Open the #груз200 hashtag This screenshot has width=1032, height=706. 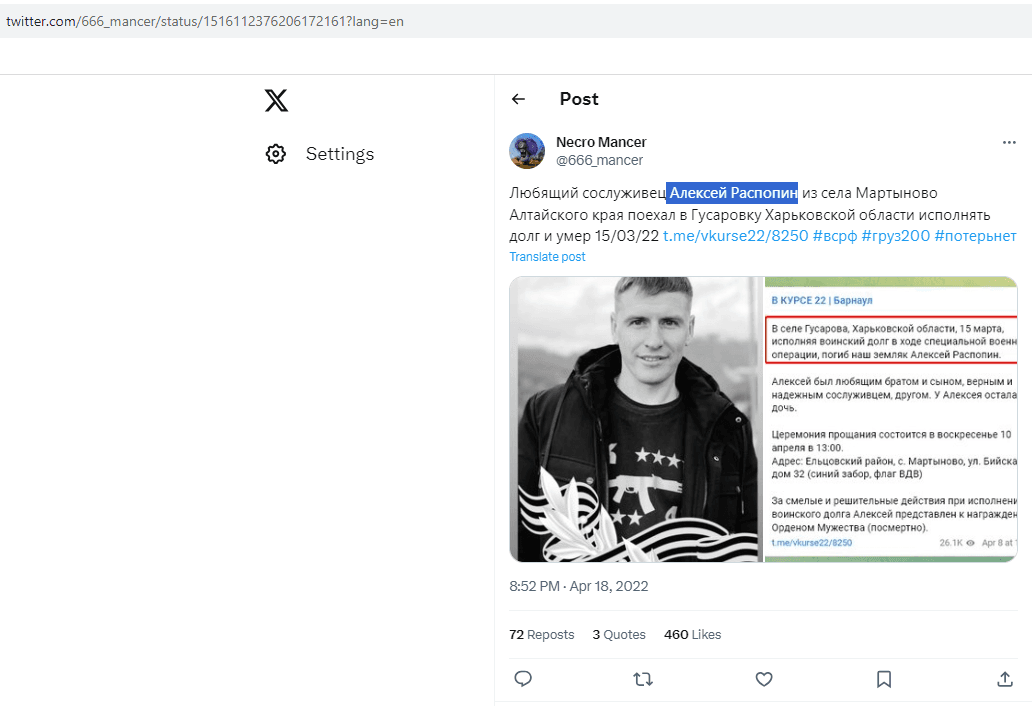[x=896, y=236]
